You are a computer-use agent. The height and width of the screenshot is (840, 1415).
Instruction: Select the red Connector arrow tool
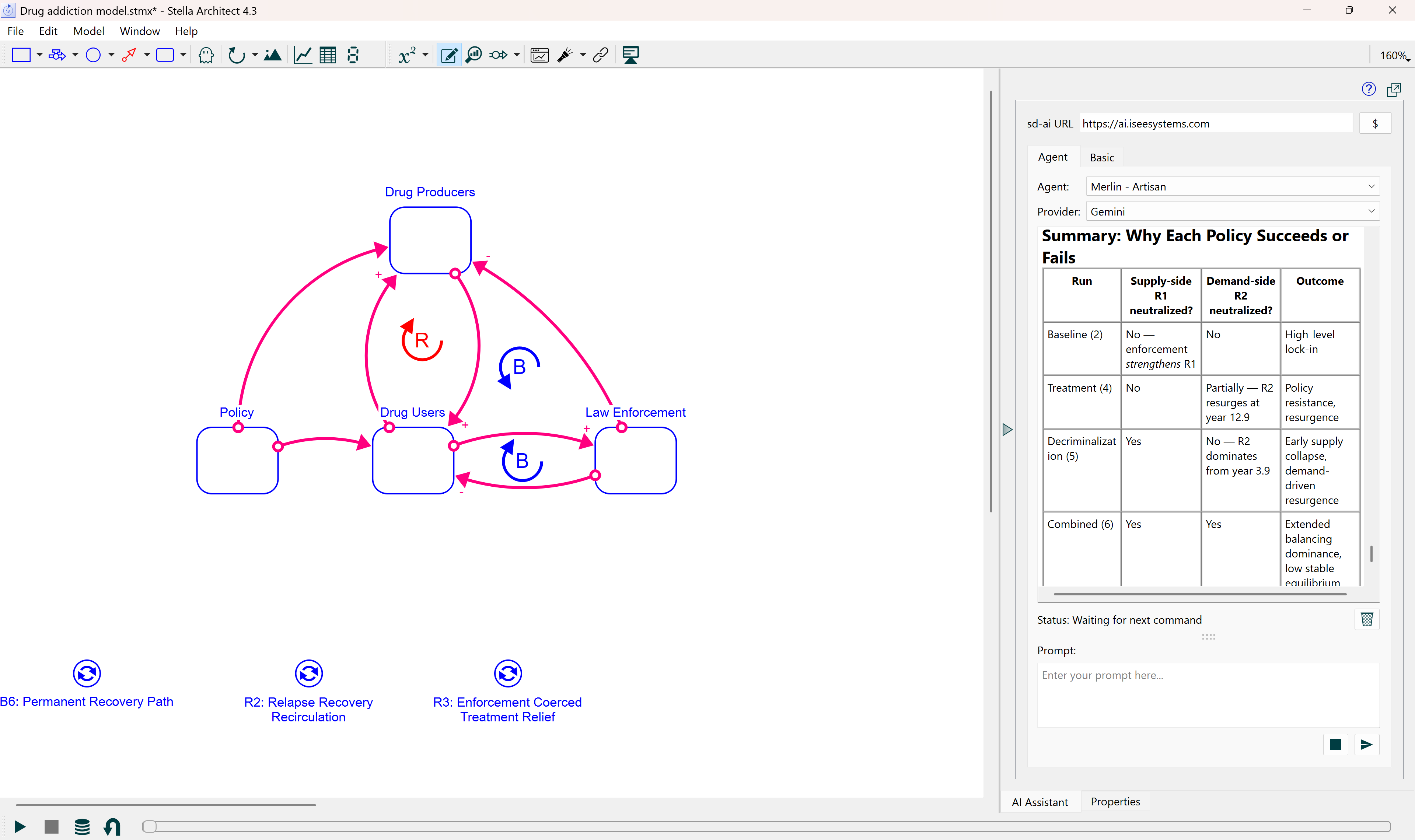point(129,55)
